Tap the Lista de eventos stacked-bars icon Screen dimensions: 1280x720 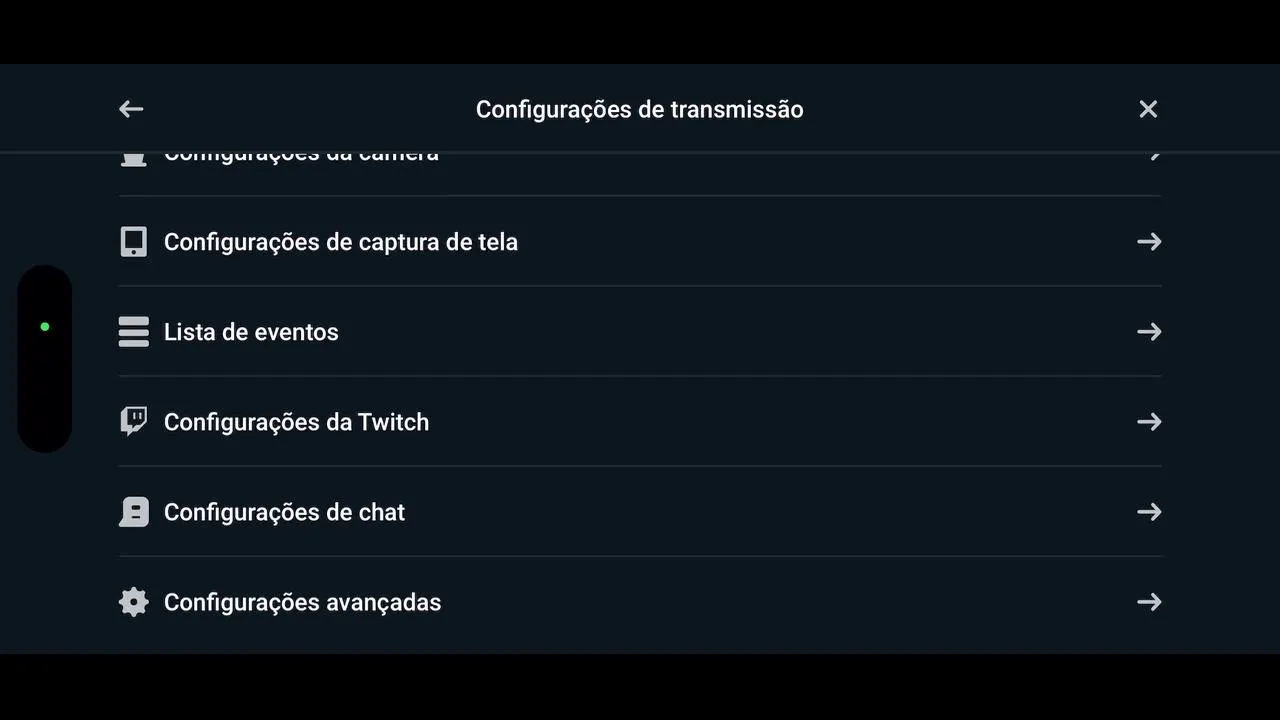tap(133, 332)
